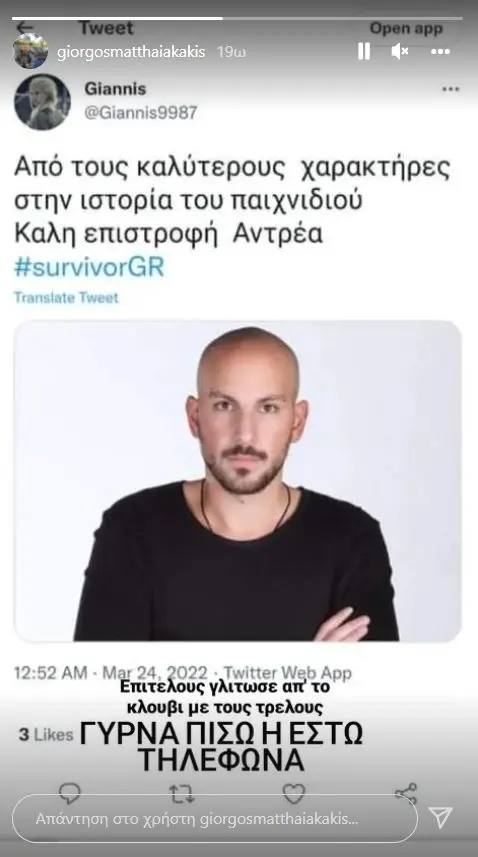Click the story progress bar
Screen dimensions: 478x857
click(239, 18)
